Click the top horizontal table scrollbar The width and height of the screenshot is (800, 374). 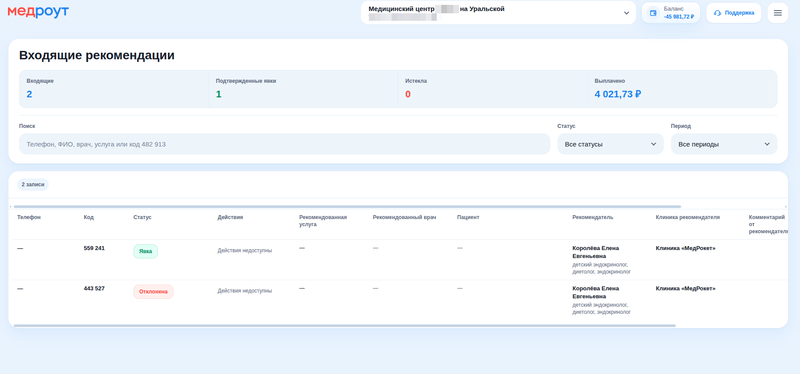click(x=347, y=206)
